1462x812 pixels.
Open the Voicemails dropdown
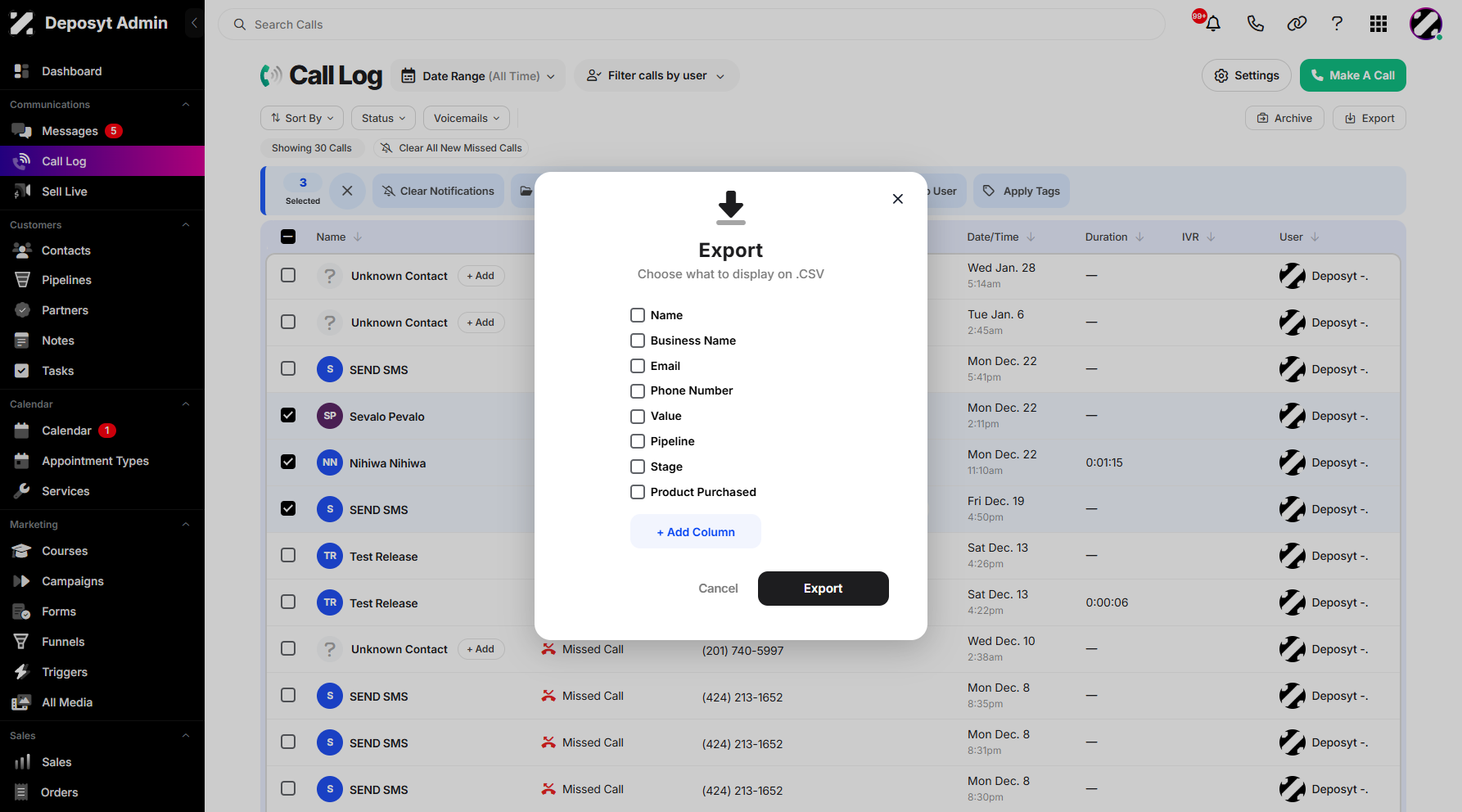point(467,119)
